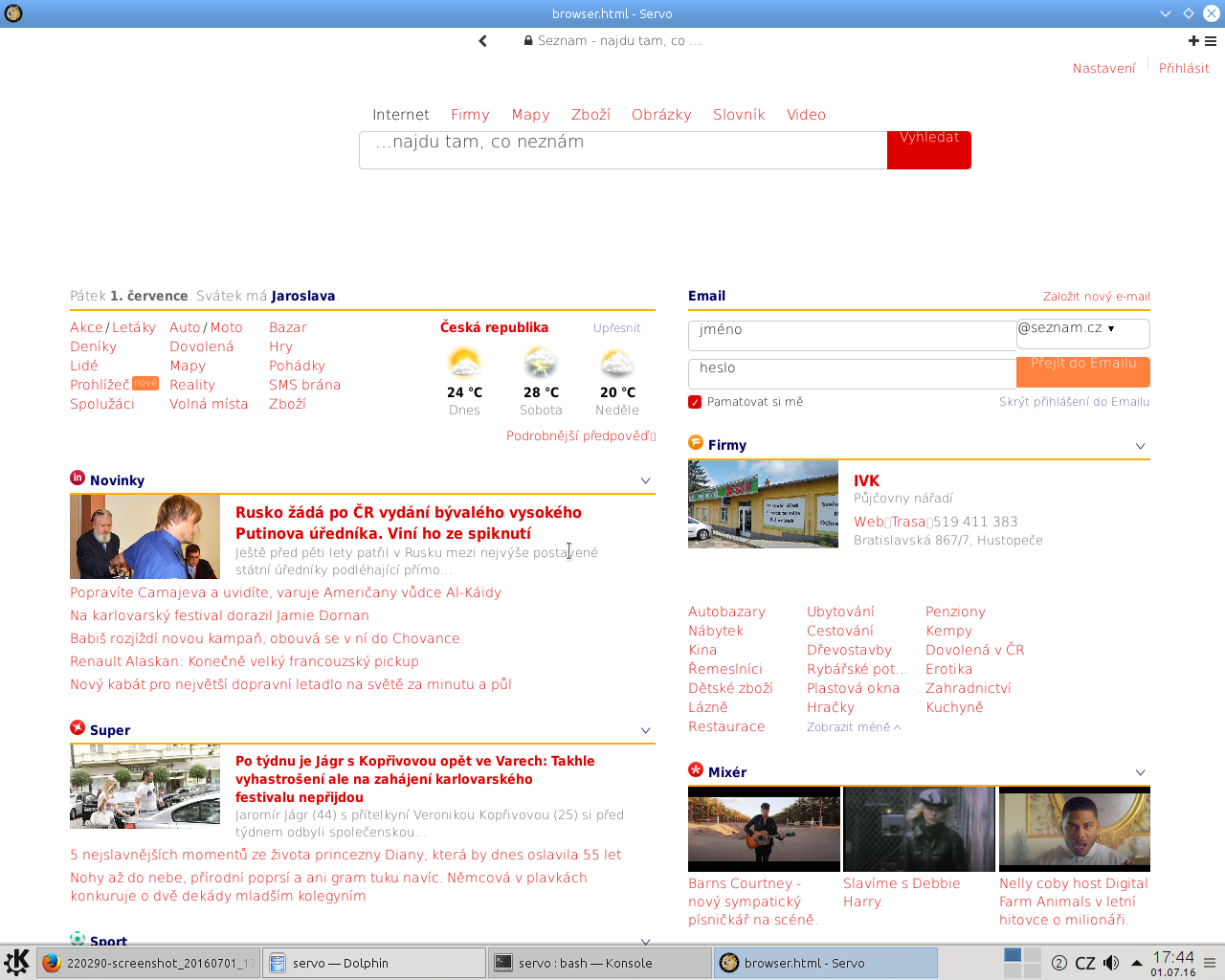Select the Zboží search tab
This screenshot has width=1225, height=980.
click(590, 115)
